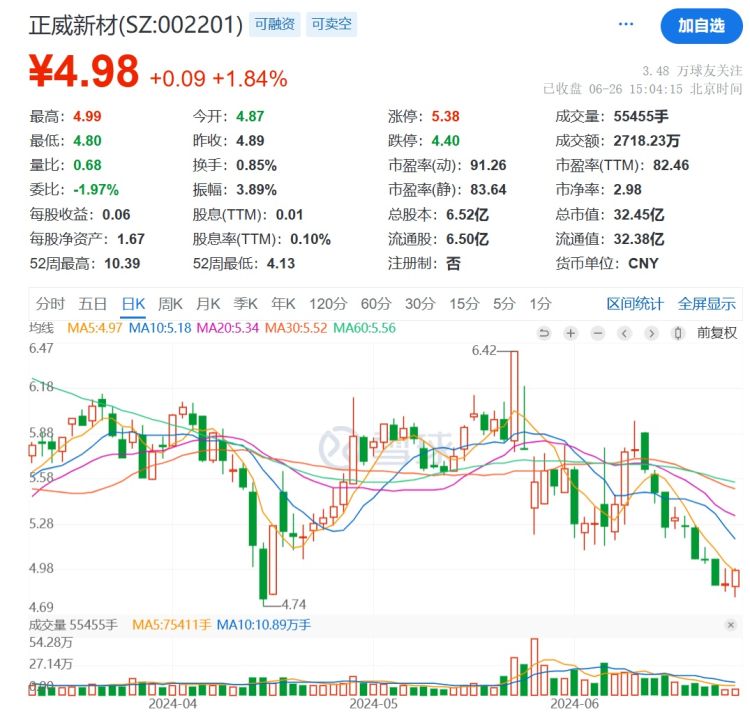The width and height of the screenshot is (750, 723).
Task: Click the 成交量 55455手 volume label
Action: (73, 624)
